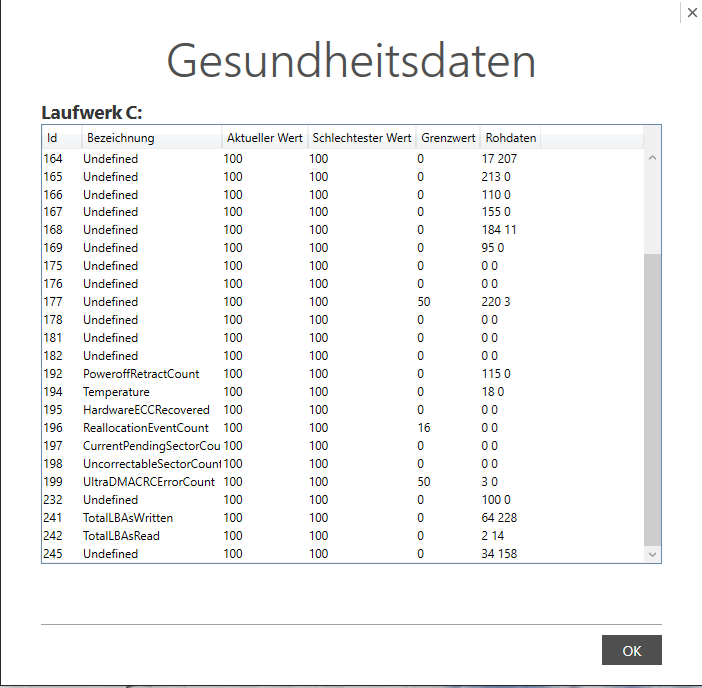Click raw data value 17 207
The width and height of the screenshot is (702, 688).
tap(499, 158)
